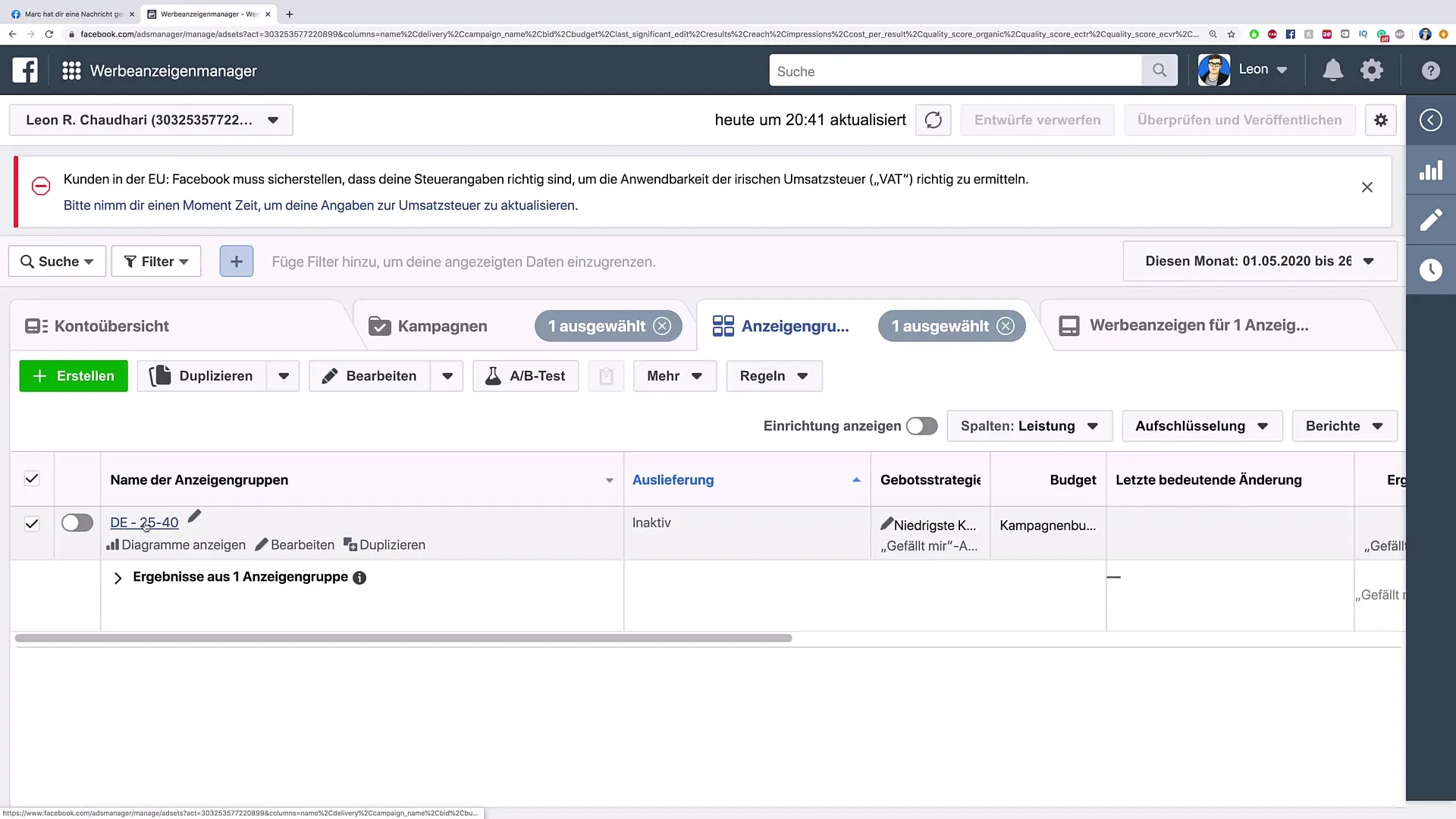Open a new browser tab

289,14
